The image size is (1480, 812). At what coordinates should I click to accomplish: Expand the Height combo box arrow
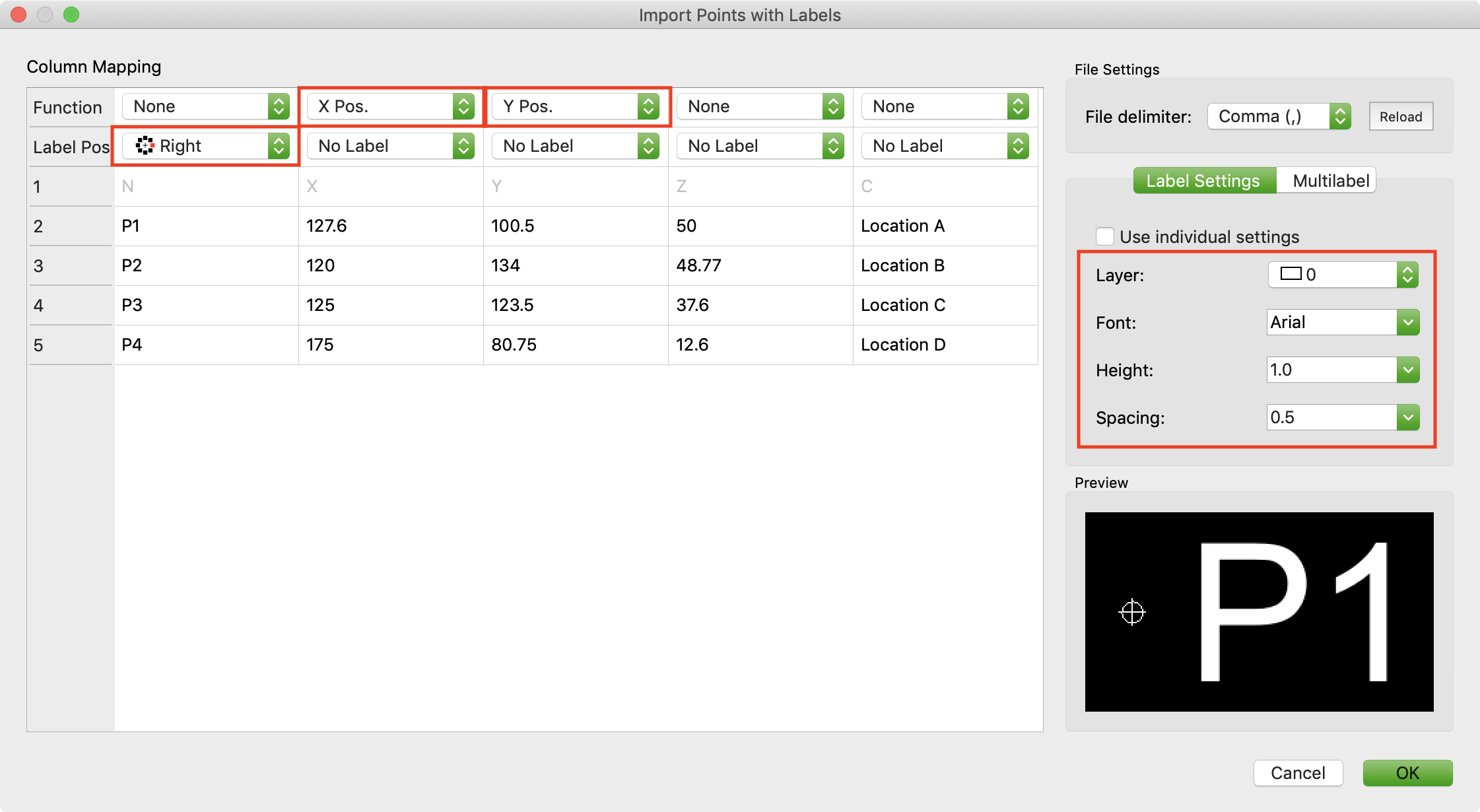(x=1407, y=370)
